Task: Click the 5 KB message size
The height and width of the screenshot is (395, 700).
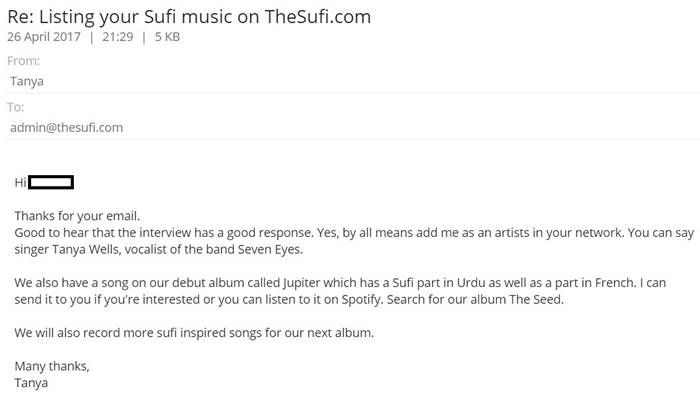Action: pyautogui.click(x=167, y=37)
